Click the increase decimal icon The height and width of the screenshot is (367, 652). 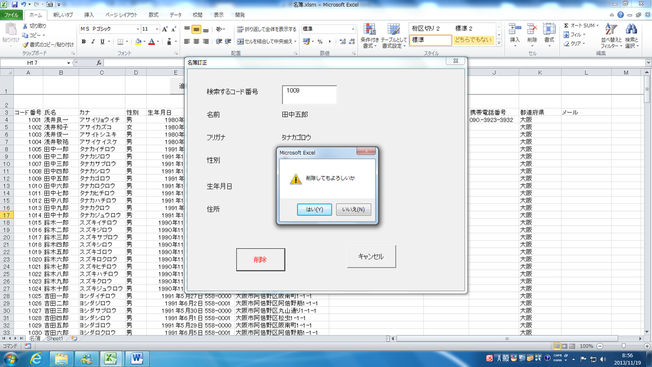pos(343,42)
